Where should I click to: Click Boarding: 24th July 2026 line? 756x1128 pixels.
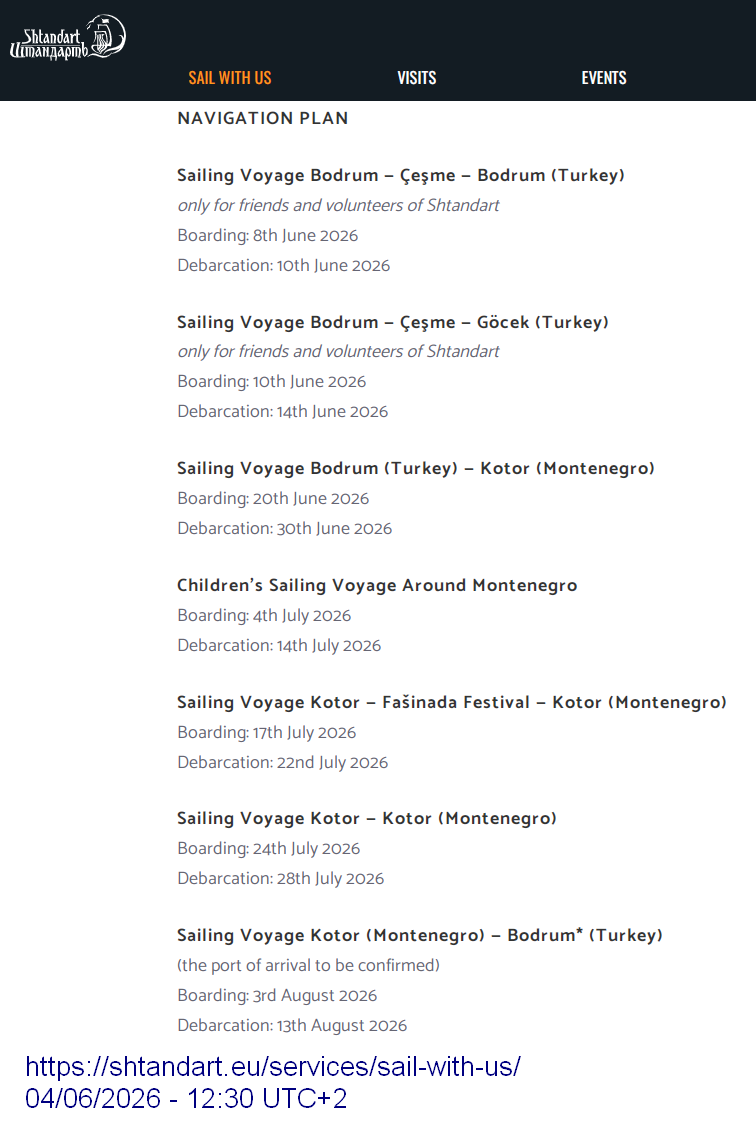coord(268,849)
